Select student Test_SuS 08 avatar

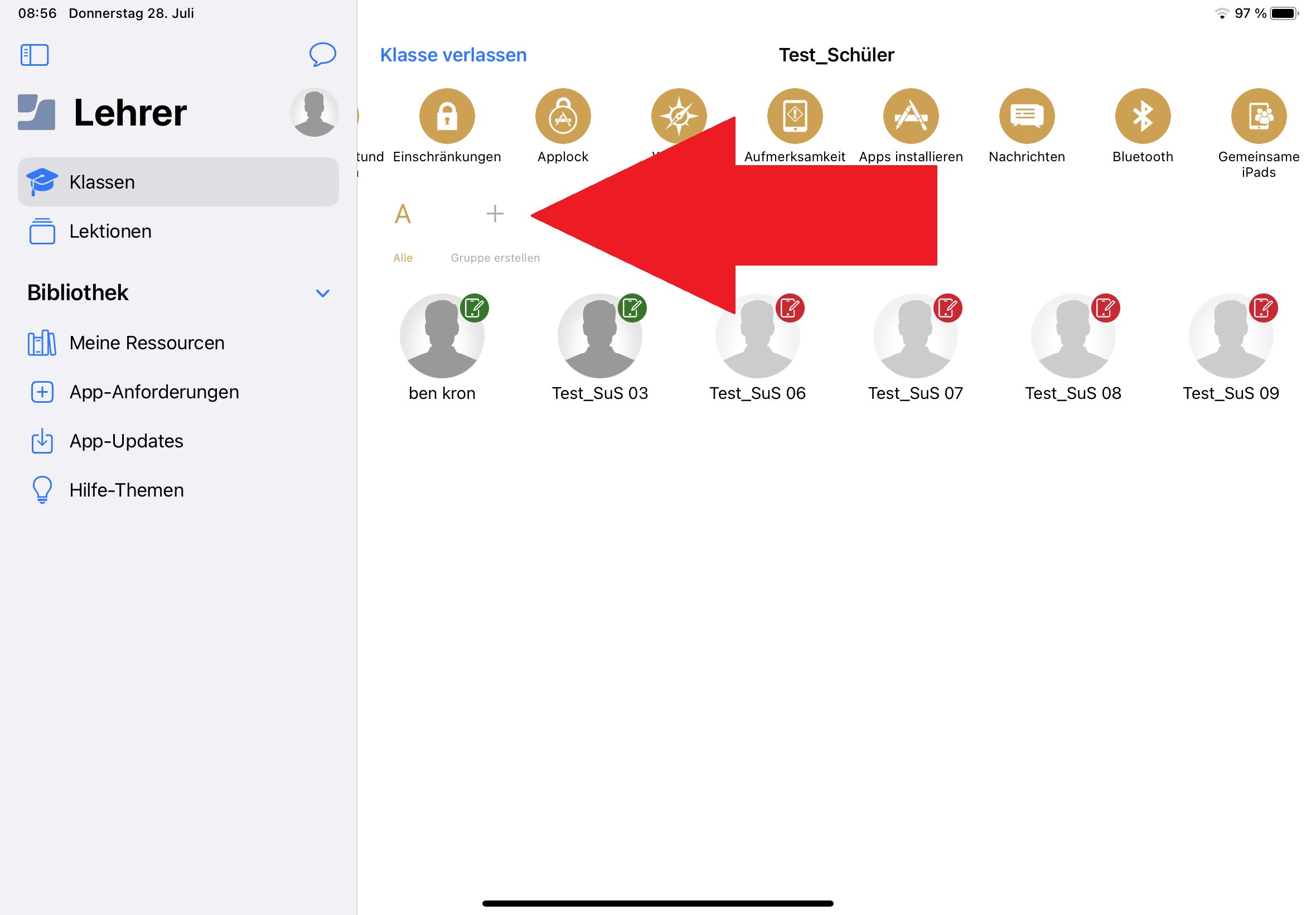[1073, 336]
